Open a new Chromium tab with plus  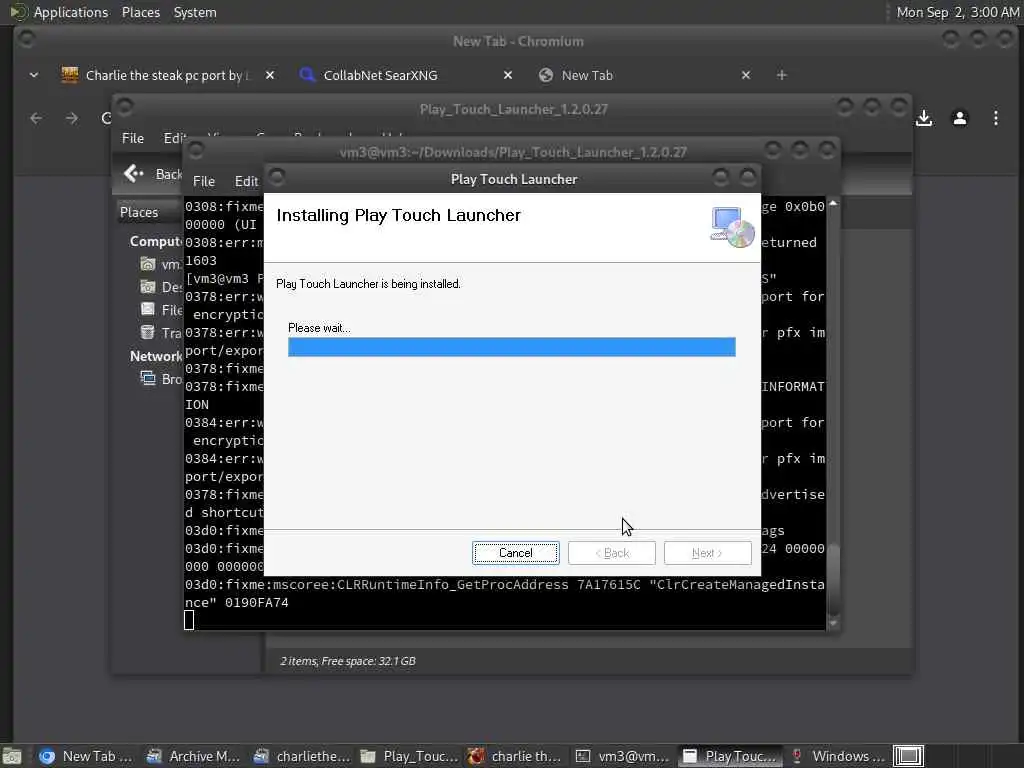point(782,75)
